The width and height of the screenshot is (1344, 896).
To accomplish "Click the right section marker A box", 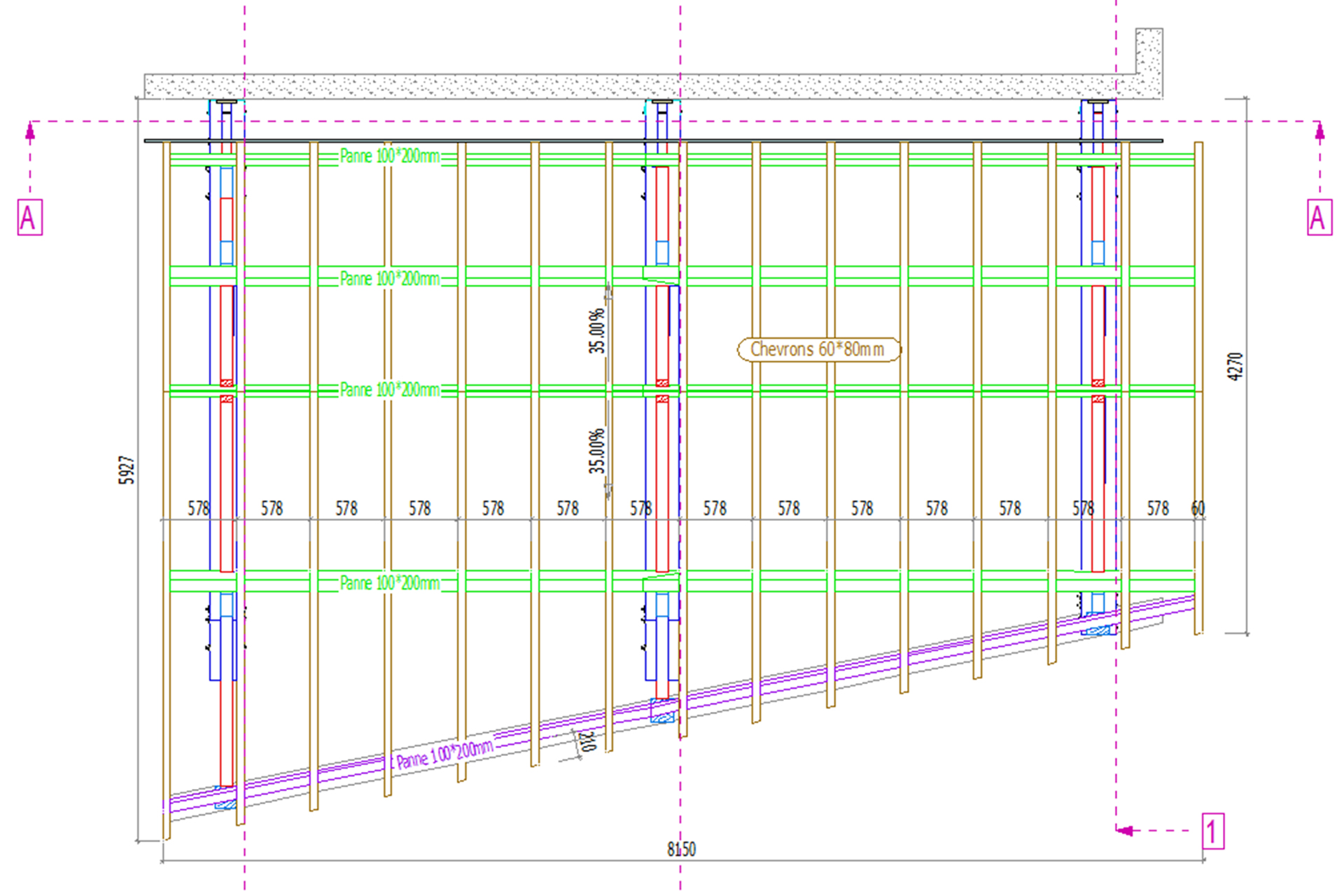I will [1319, 218].
